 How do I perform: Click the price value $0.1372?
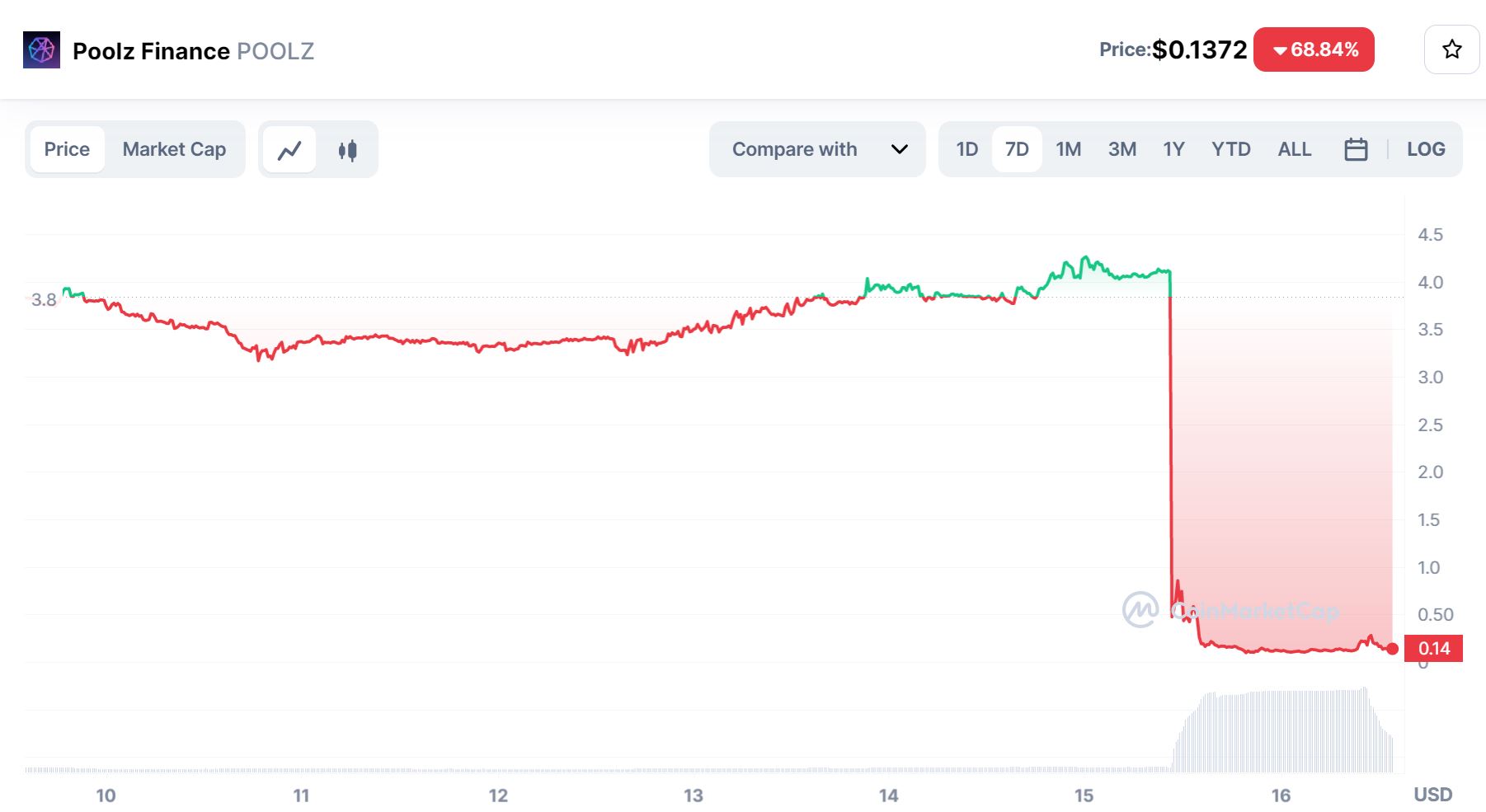click(x=1199, y=49)
